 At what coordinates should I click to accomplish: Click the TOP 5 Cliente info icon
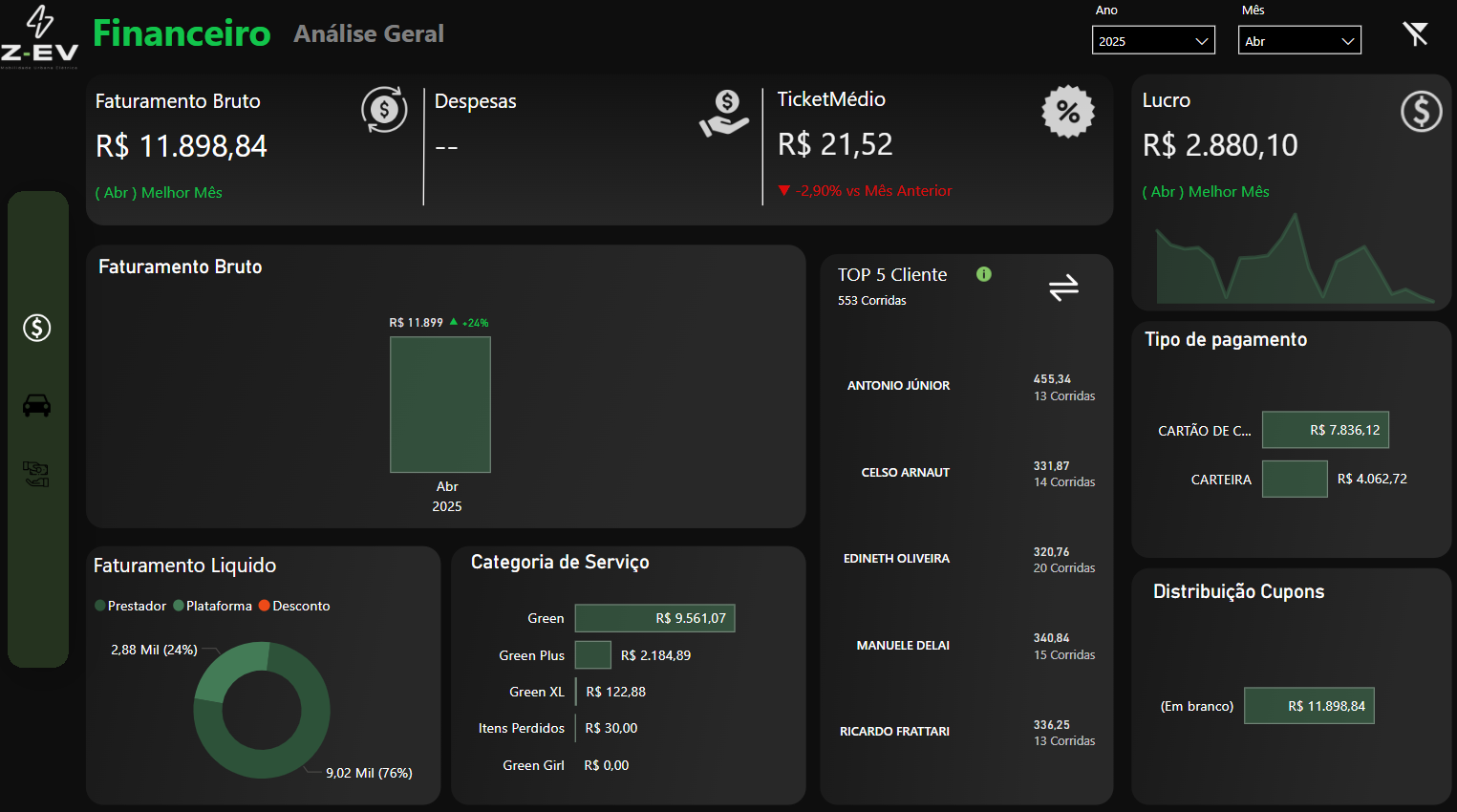click(984, 274)
